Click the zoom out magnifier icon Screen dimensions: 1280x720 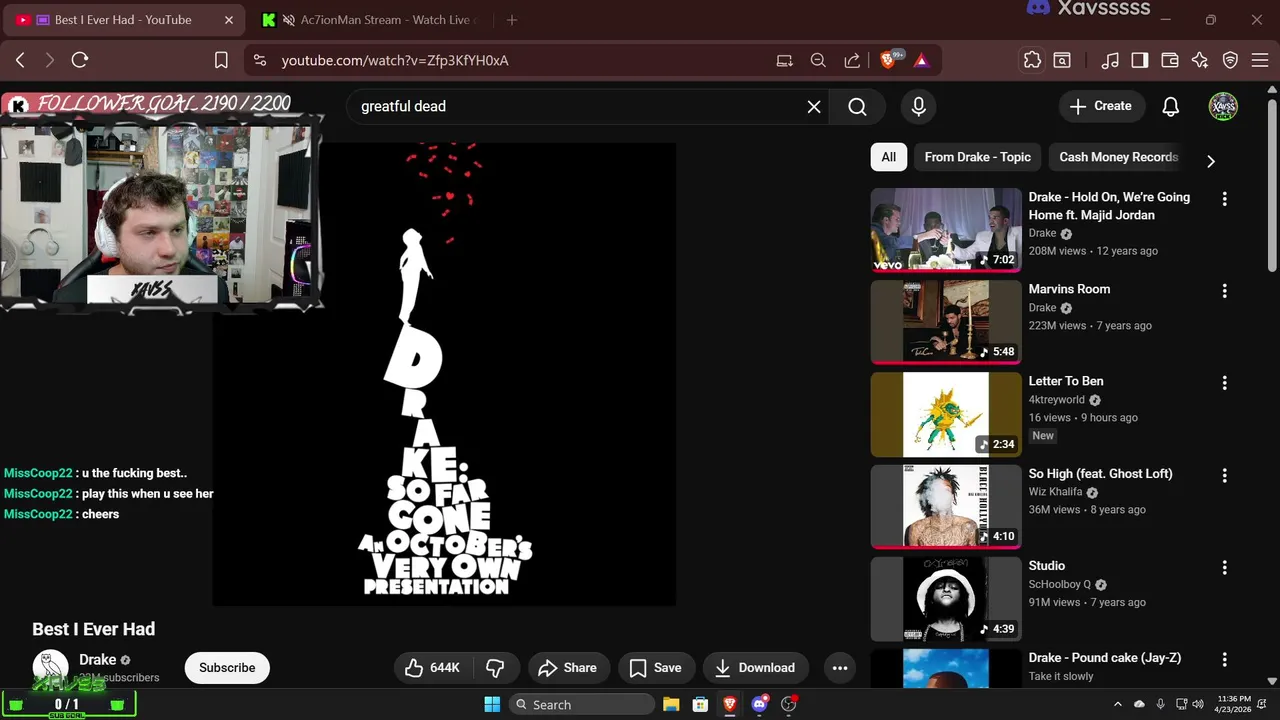pyautogui.click(x=818, y=60)
